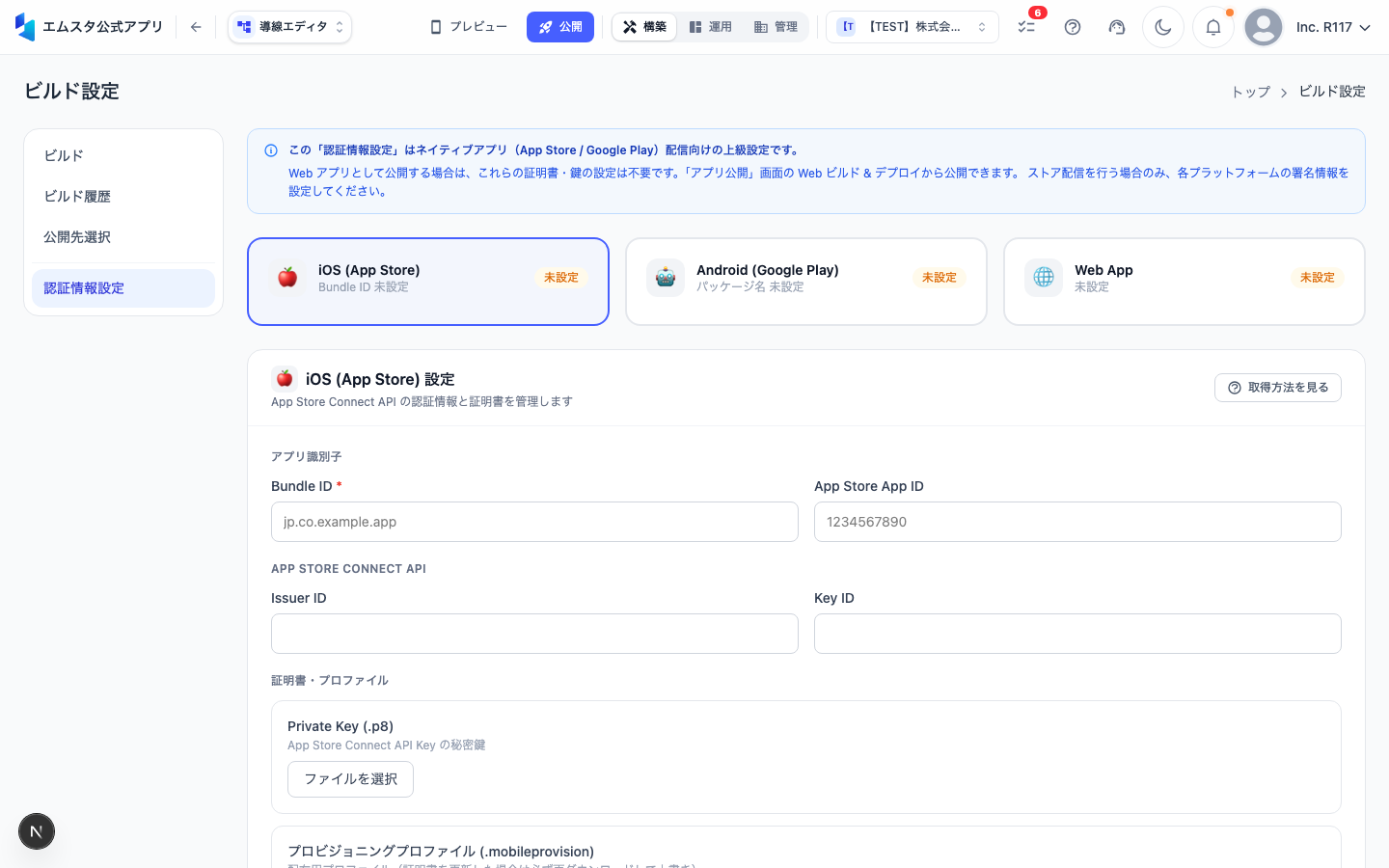Image resolution: width=1389 pixels, height=868 pixels.
Task: Click the ビルド設定 breadcrumb text
Action: [1332, 92]
